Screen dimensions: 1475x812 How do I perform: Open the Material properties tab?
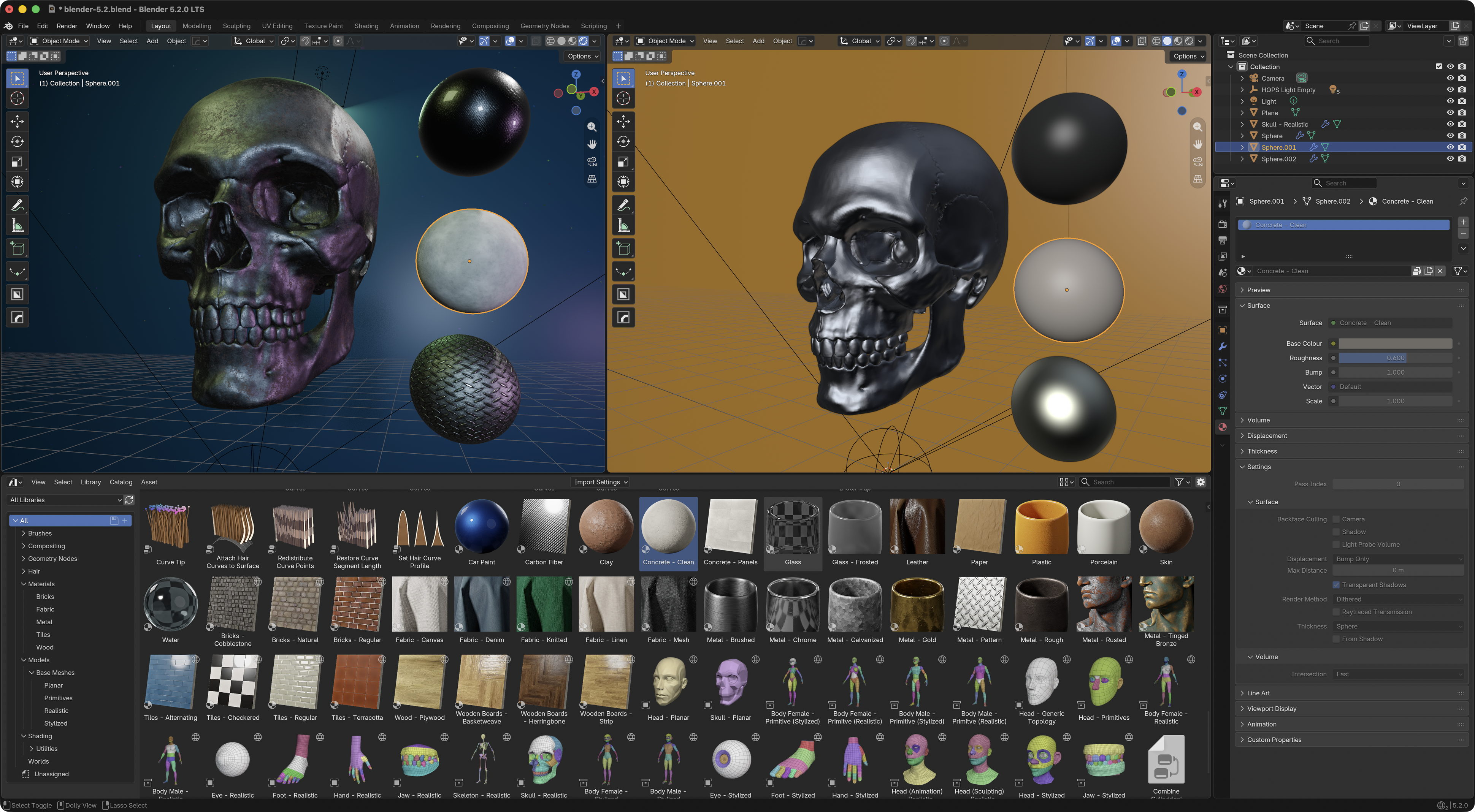[1223, 427]
